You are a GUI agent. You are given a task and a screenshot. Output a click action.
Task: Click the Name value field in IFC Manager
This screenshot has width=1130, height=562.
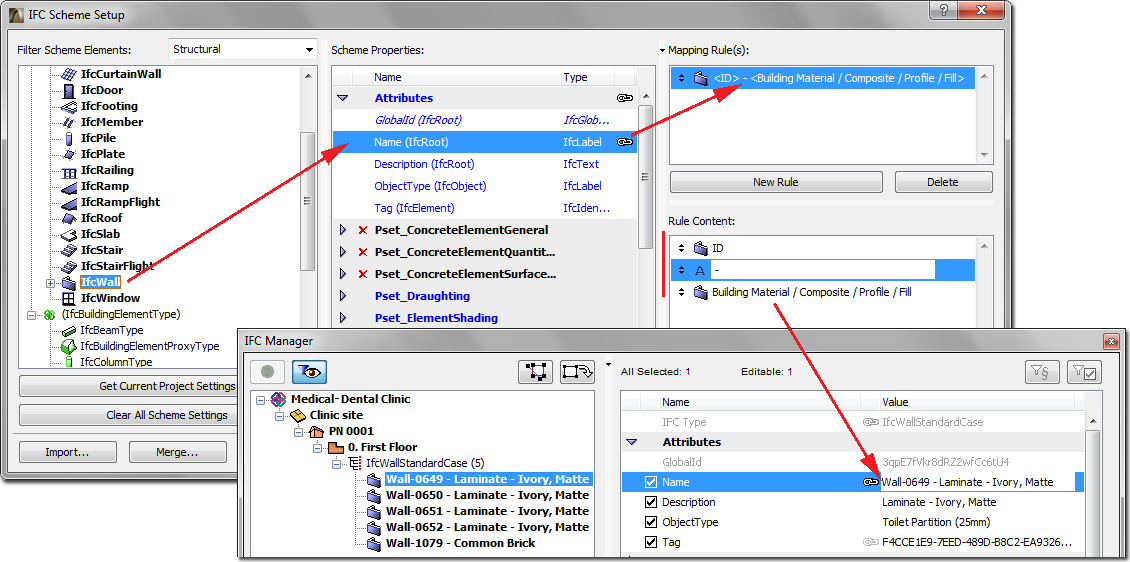click(x=977, y=482)
